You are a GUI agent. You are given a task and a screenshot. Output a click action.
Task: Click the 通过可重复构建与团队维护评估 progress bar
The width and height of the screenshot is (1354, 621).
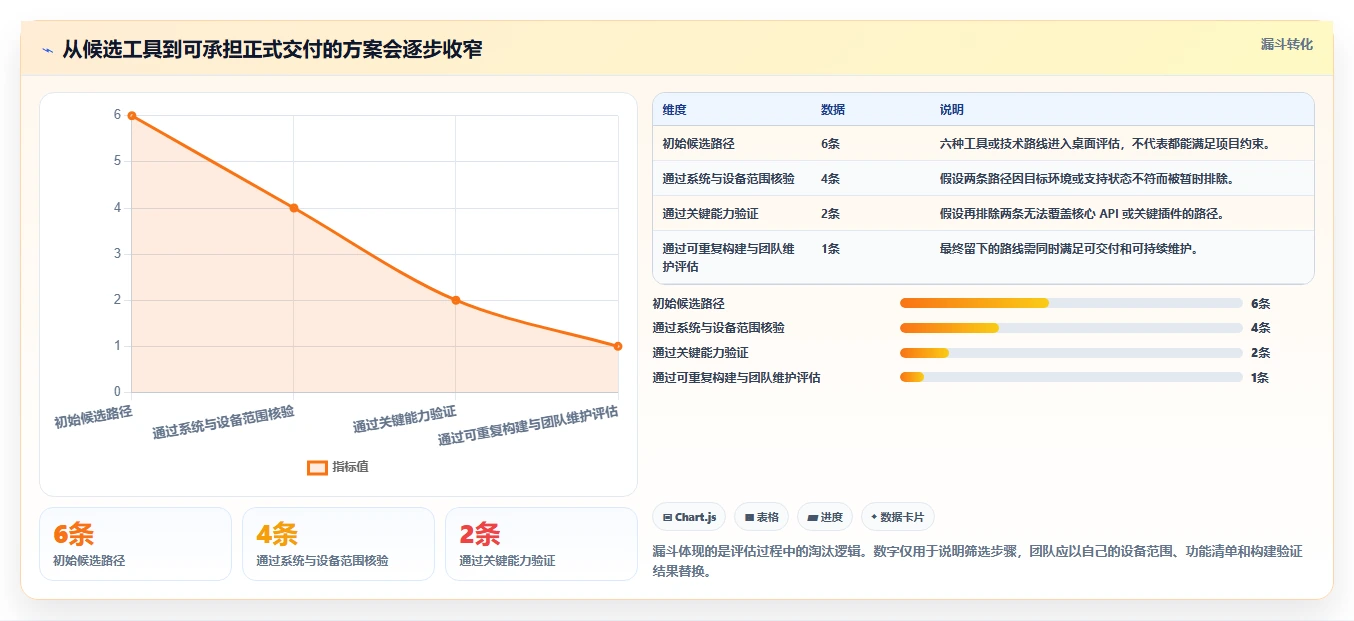tap(1071, 377)
